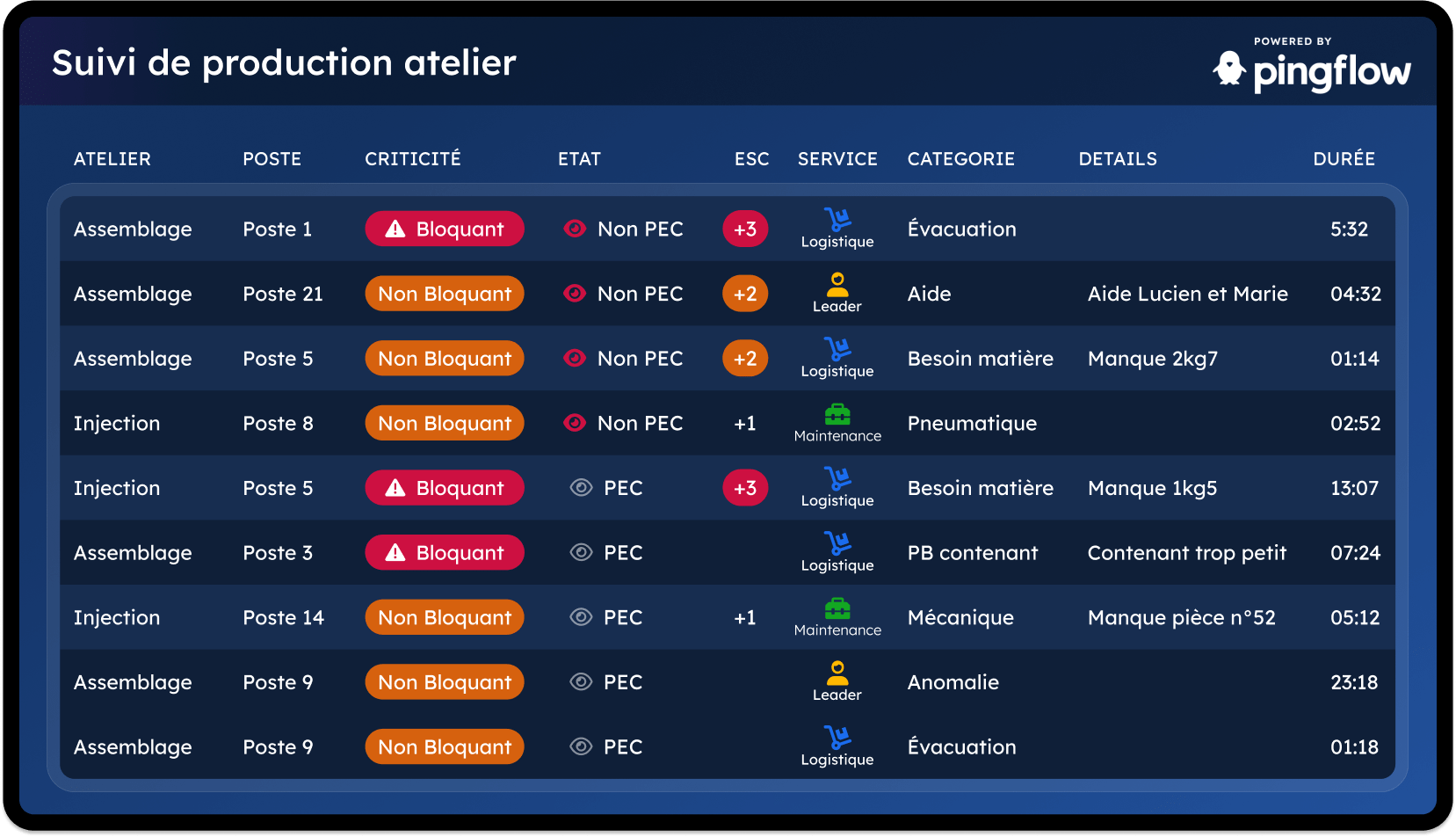Click the red +3 escalation badge for Poste 1
The image size is (1456, 837).
(745, 229)
